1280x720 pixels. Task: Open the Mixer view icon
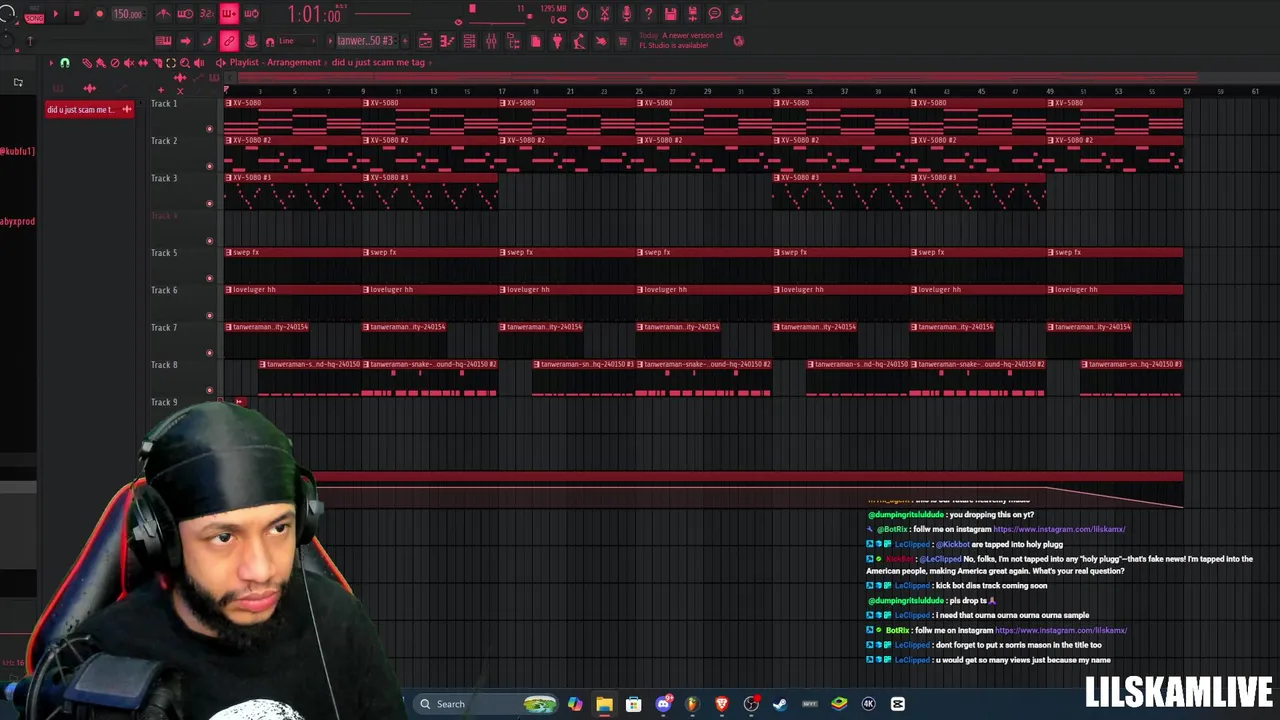(x=491, y=41)
